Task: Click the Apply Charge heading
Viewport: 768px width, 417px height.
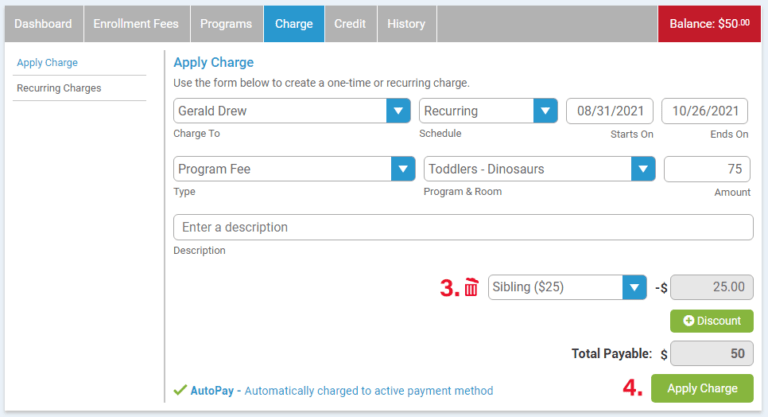Action: click(x=214, y=62)
